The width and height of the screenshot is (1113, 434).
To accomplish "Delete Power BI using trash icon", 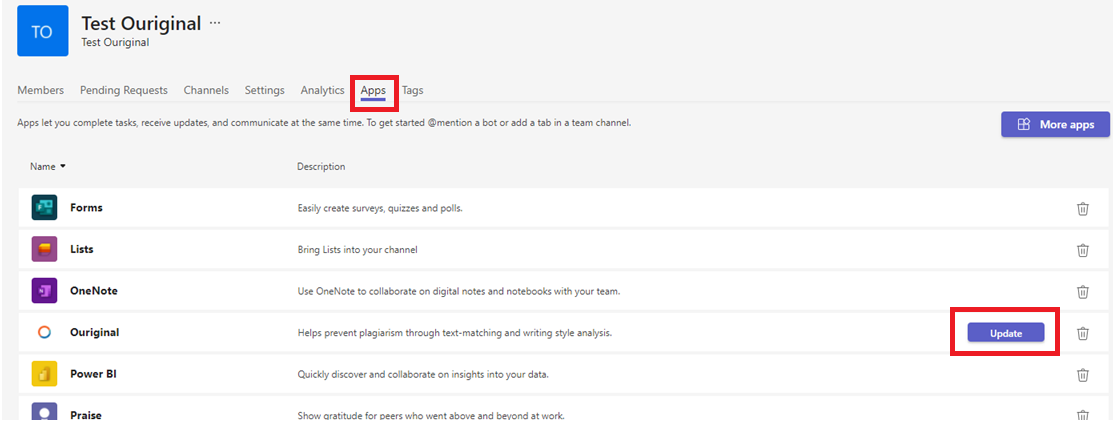I will (x=1082, y=374).
